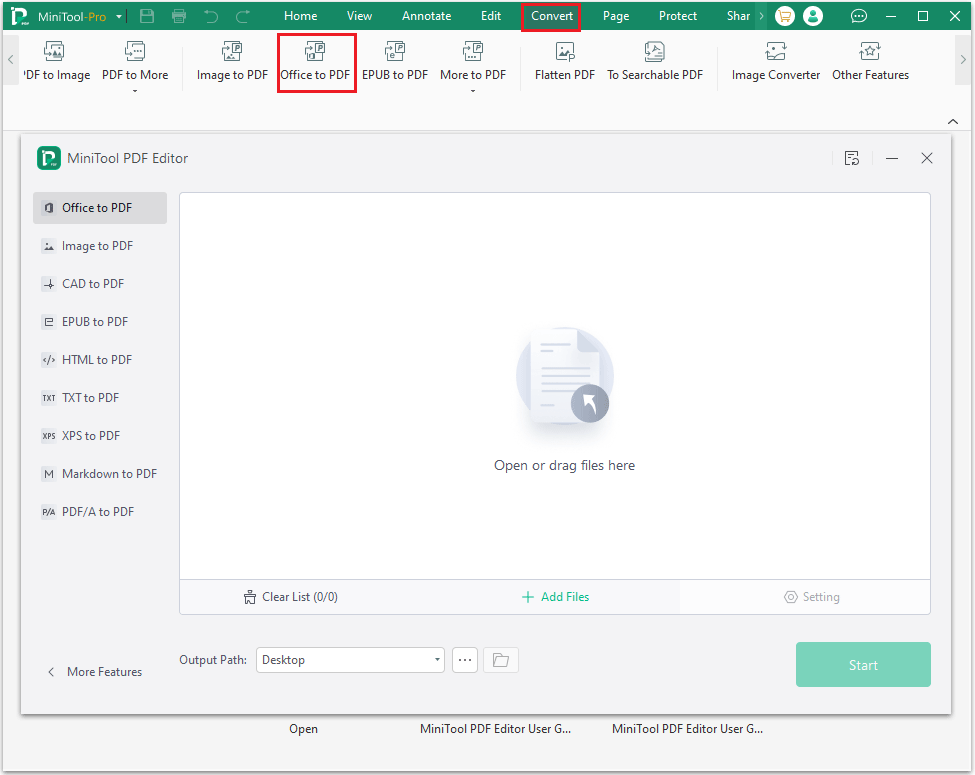Screen dimensions: 975x775
Task: Switch to the Annotate tab
Action: [x=427, y=16]
